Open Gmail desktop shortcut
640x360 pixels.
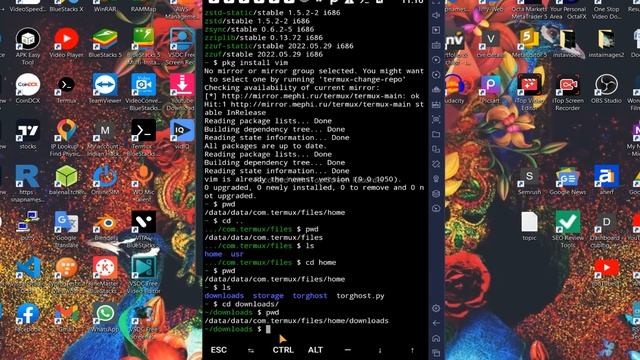[x=66, y=318]
